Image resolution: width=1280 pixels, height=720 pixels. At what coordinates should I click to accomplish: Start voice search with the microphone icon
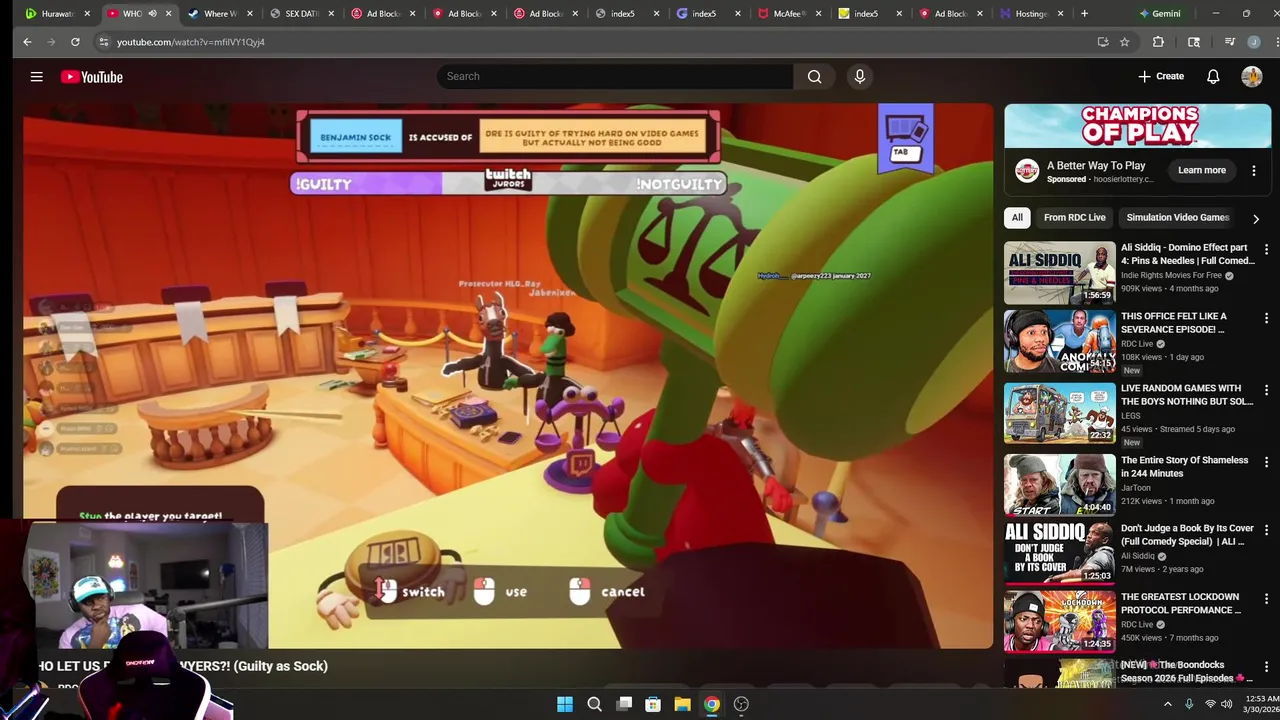tap(859, 76)
